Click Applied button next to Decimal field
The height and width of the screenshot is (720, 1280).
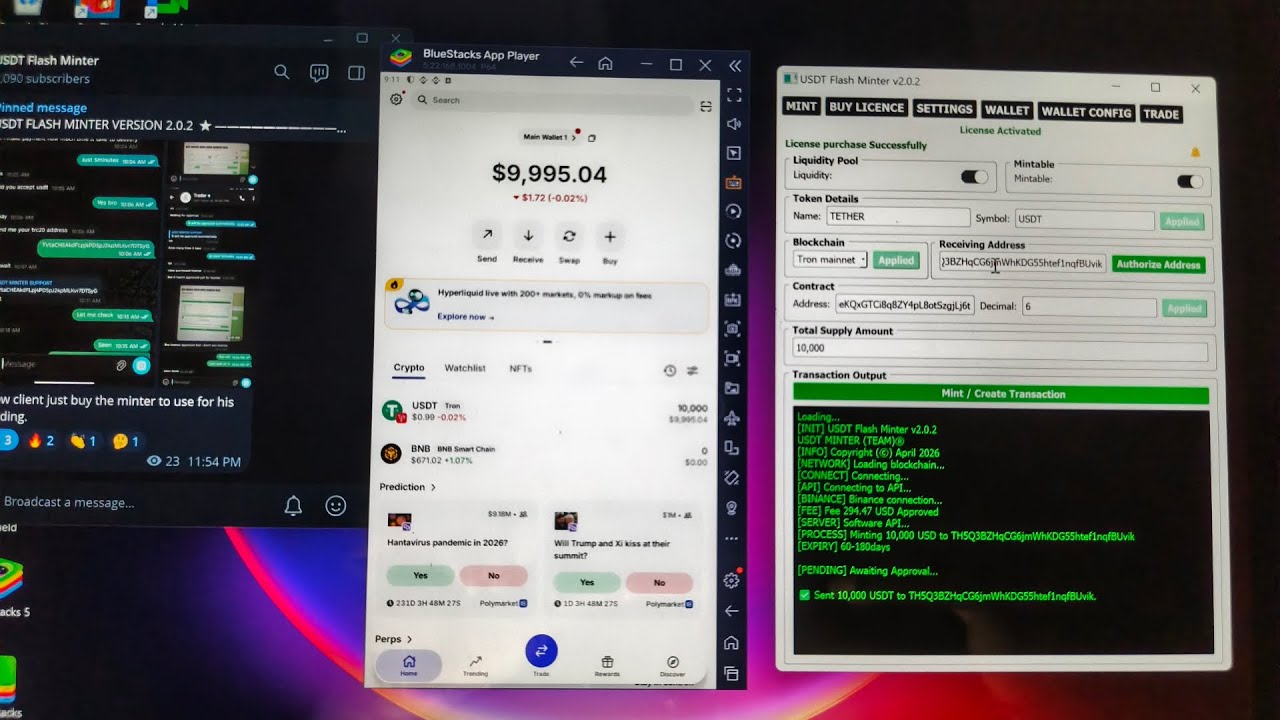tap(1184, 309)
